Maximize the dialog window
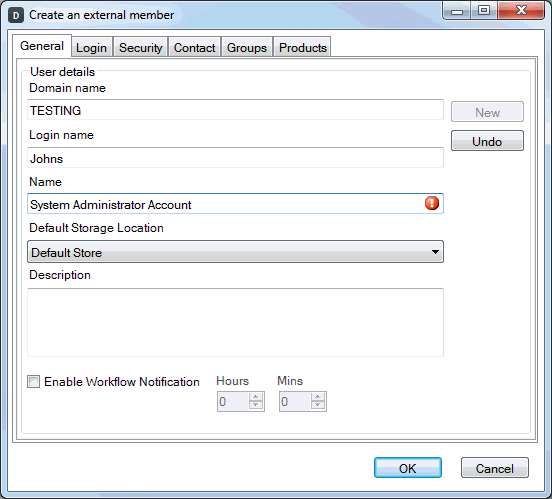Screen dimensions: 552x499 pos(484,10)
